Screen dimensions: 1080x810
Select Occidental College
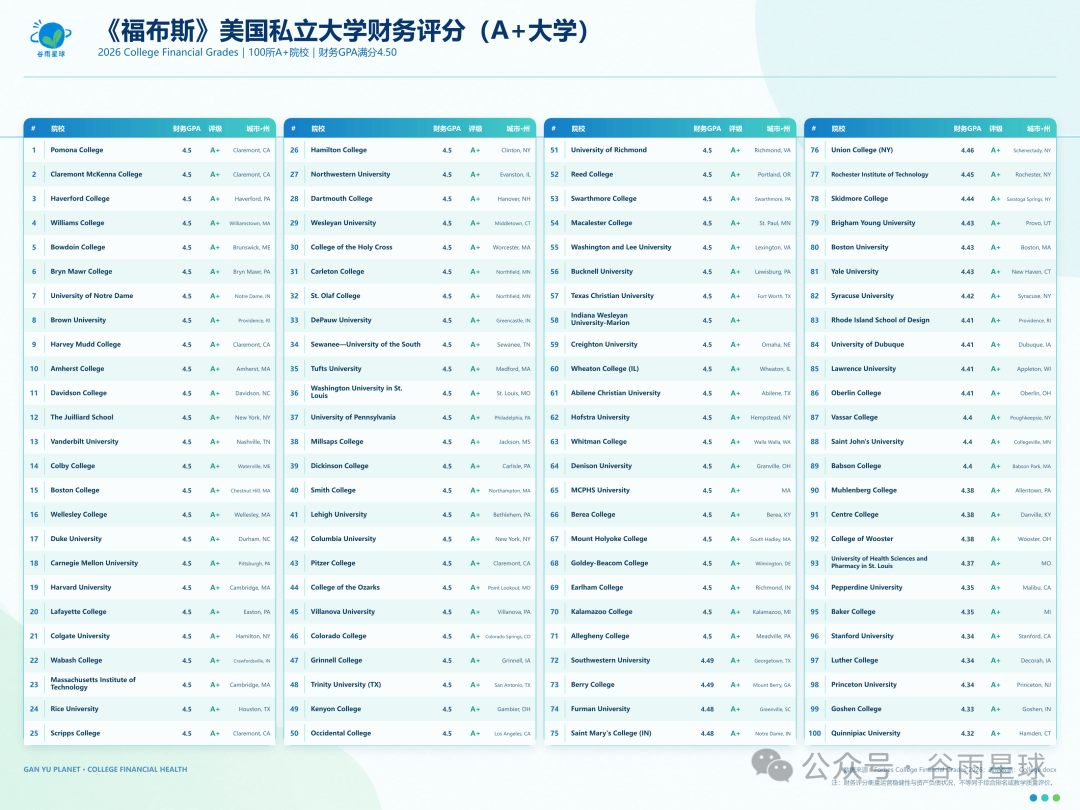click(x=341, y=734)
